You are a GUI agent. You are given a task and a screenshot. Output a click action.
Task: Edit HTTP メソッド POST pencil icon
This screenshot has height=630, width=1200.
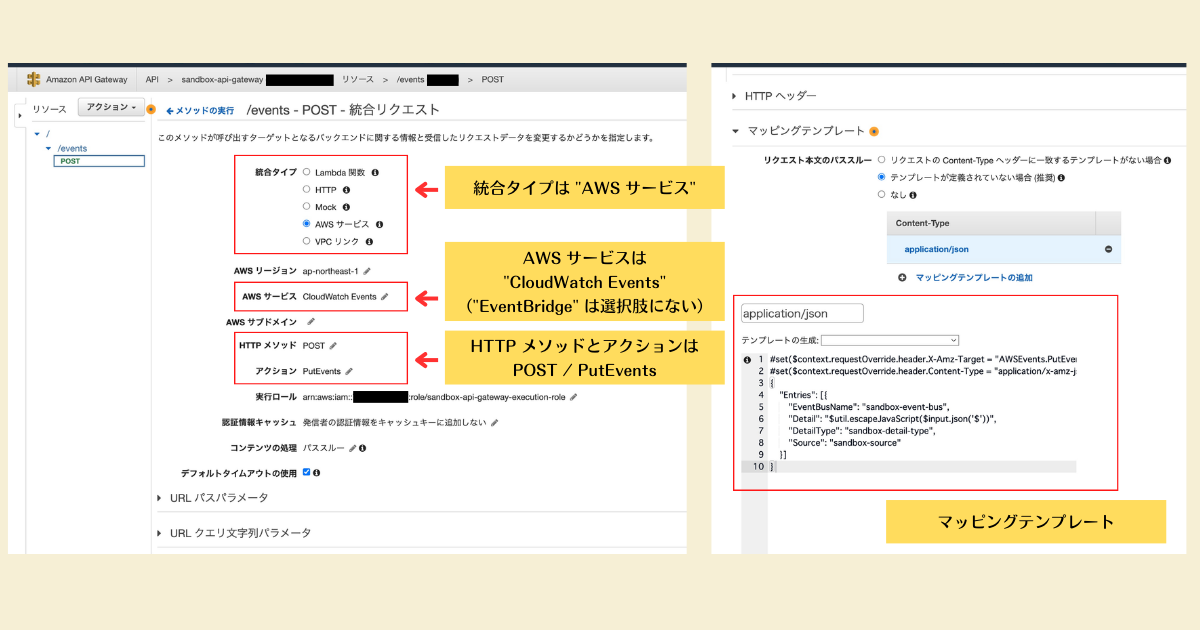(334, 345)
